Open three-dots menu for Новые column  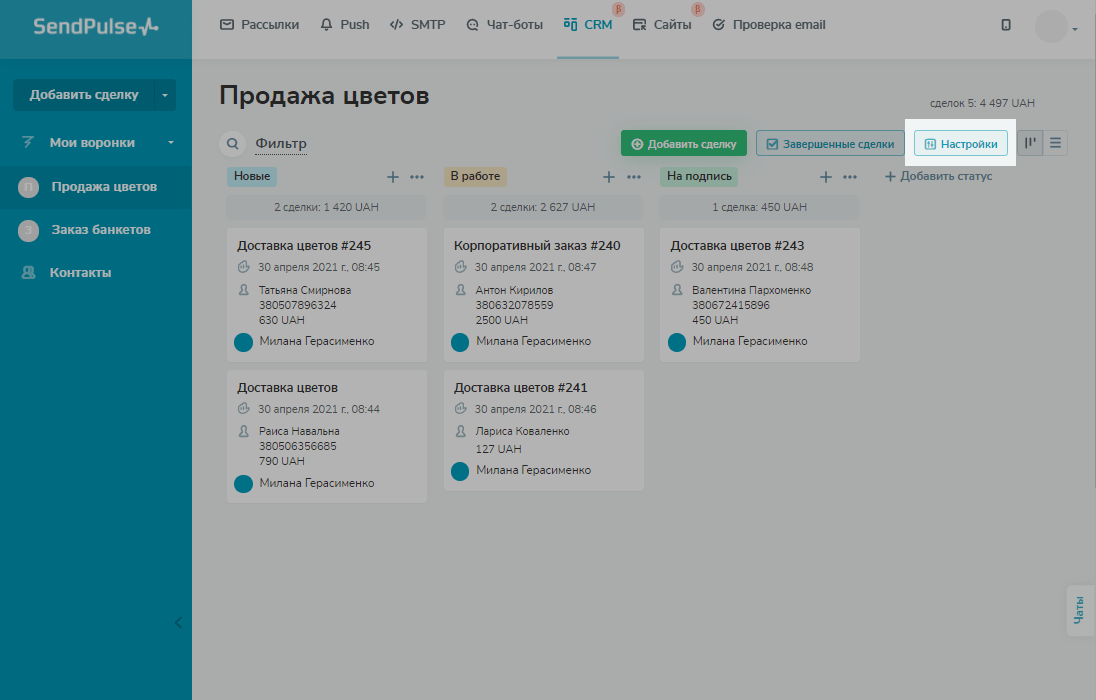pos(417,177)
